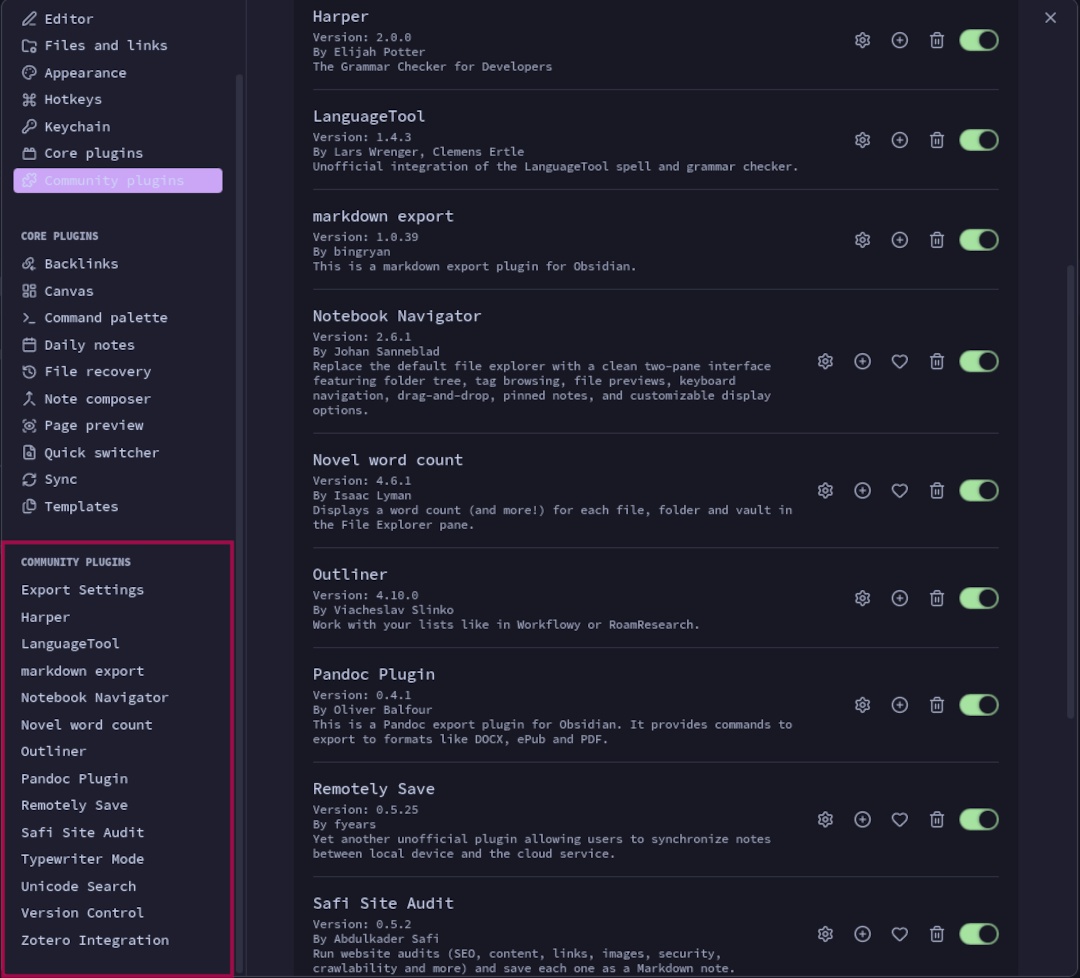The image size is (1080, 978).
Task: Click heart icon for Remotely Save
Action: (900, 820)
